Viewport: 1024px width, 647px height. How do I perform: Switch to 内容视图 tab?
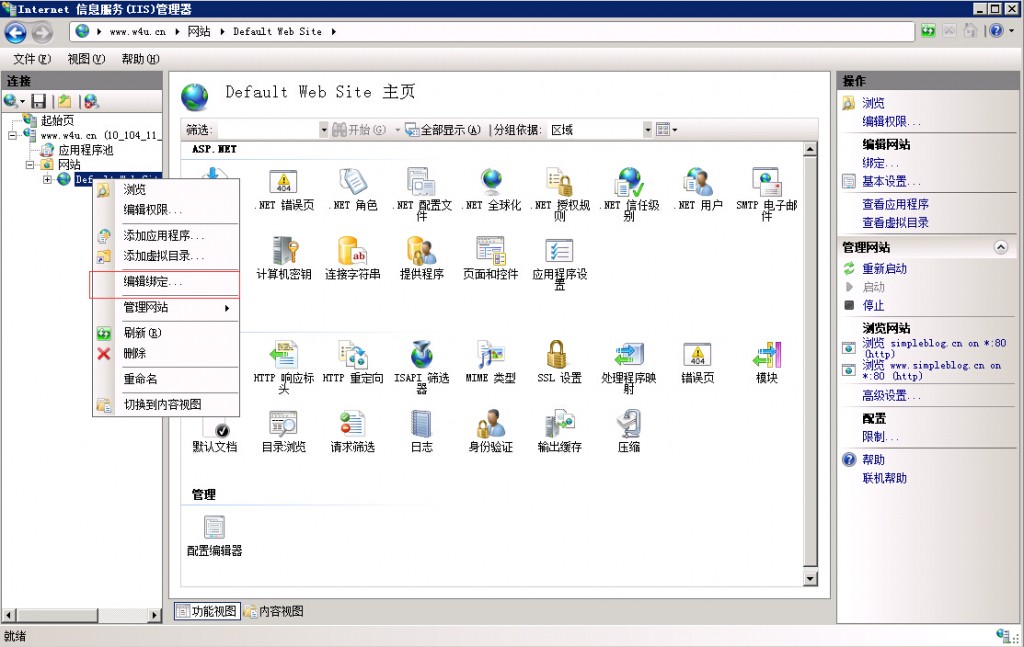pos(274,611)
